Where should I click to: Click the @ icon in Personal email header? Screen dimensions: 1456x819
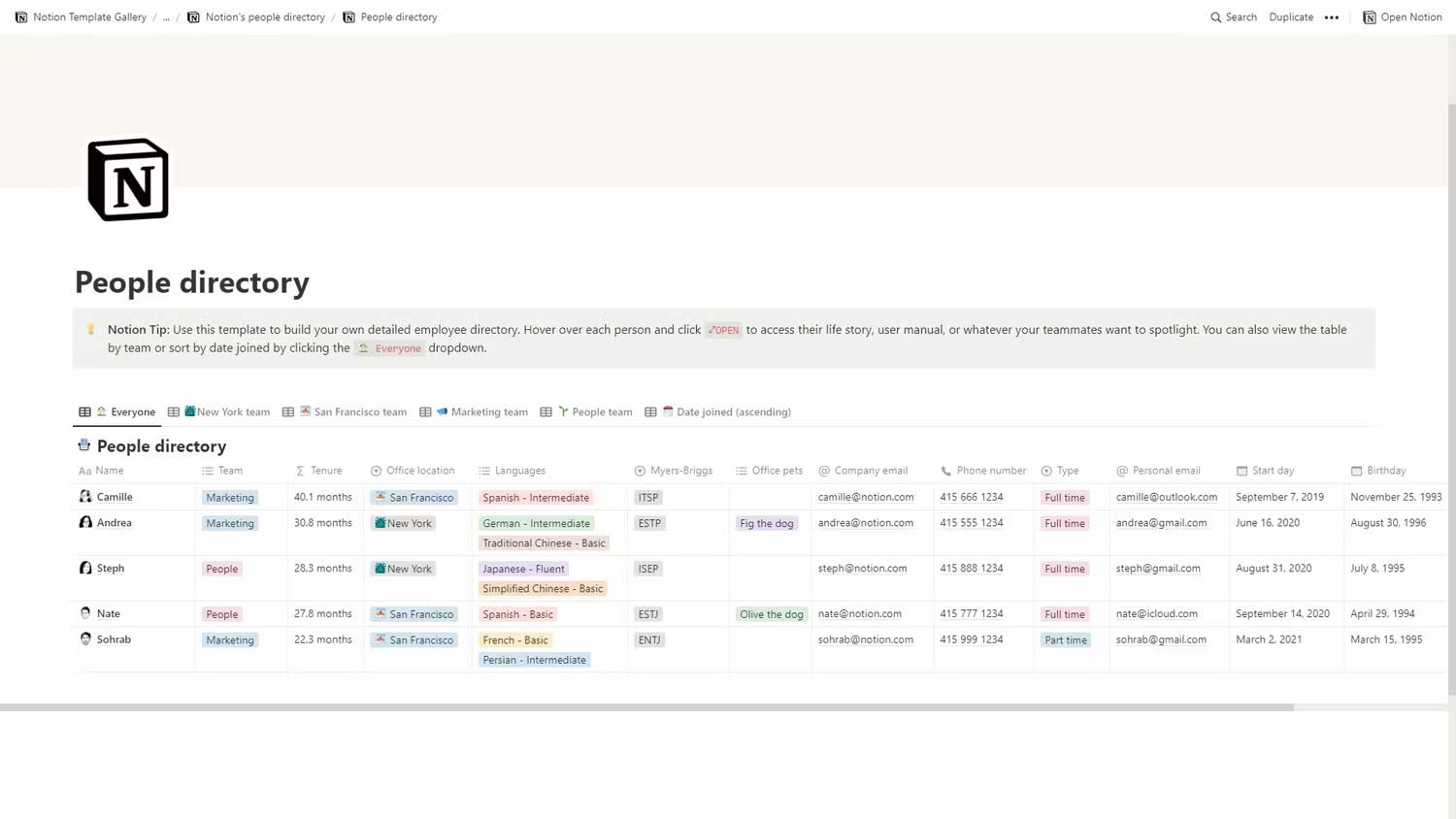click(x=1122, y=471)
